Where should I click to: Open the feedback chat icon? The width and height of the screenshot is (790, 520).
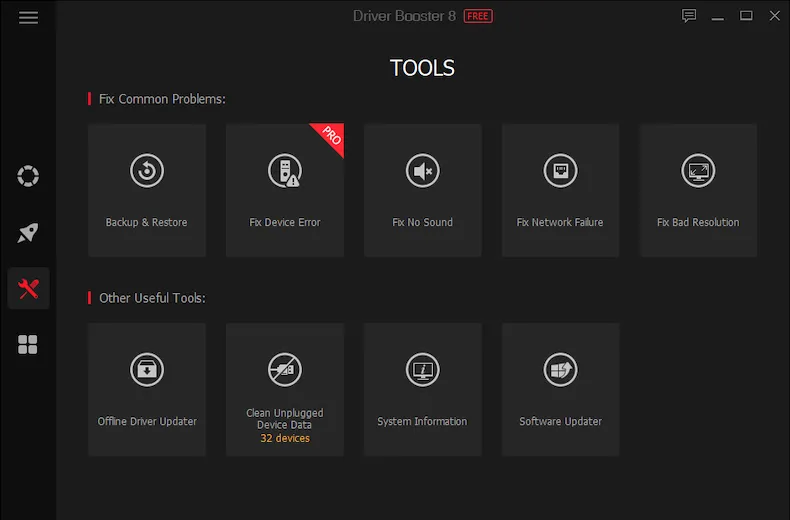[x=689, y=16]
